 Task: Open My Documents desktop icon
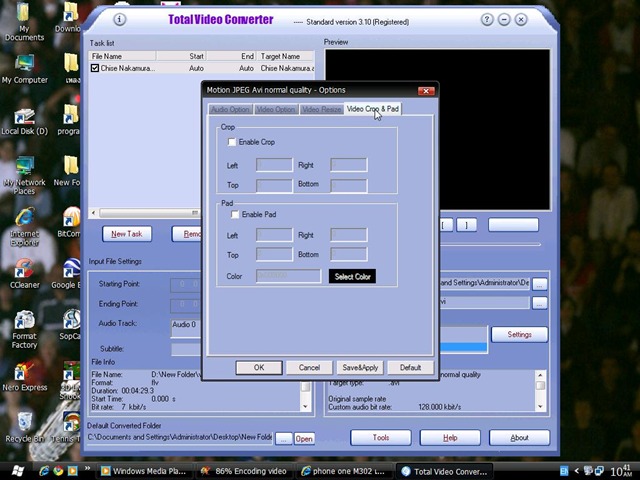(24, 22)
